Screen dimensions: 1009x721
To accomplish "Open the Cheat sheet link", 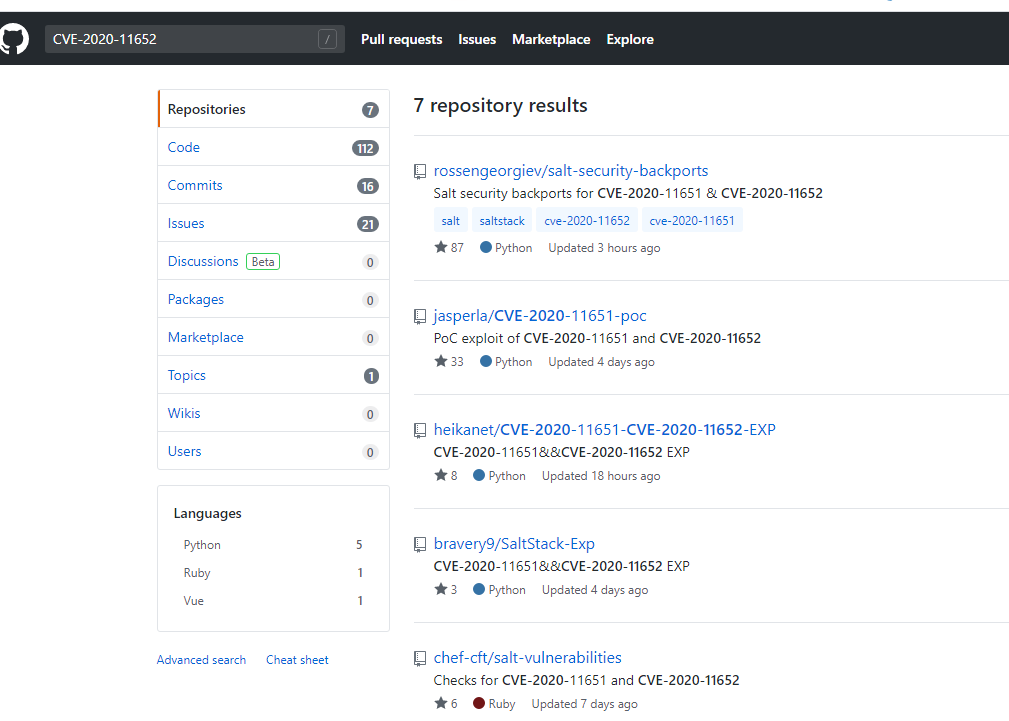I will pos(297,660).
